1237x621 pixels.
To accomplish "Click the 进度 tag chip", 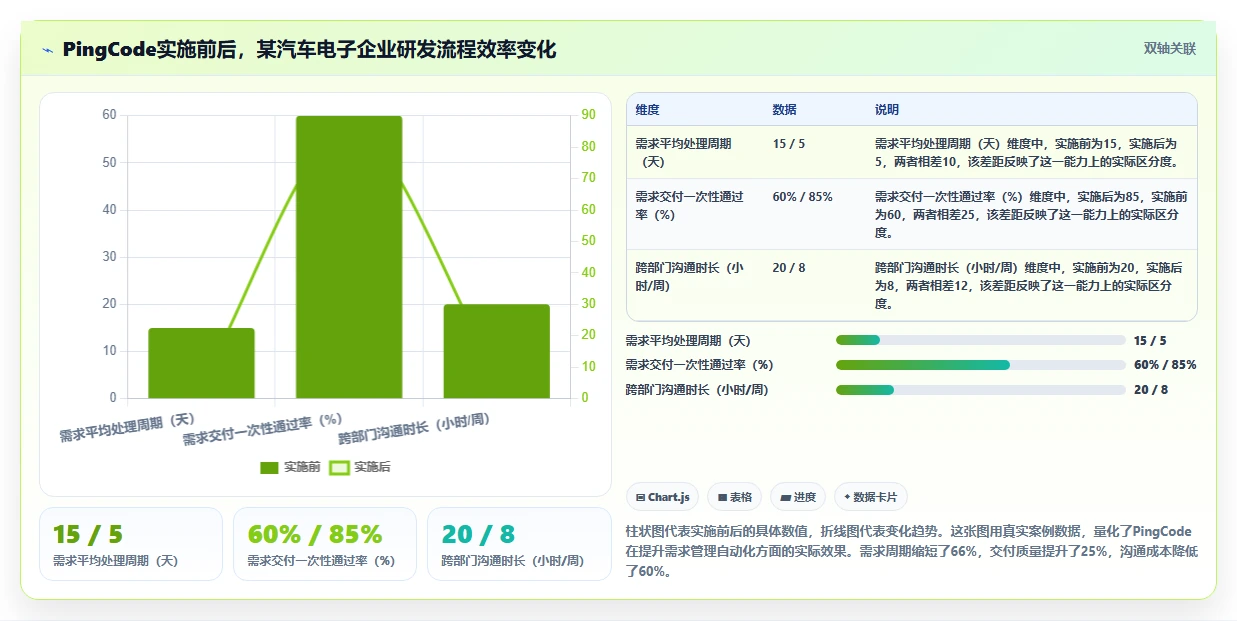I will [798, 497].
